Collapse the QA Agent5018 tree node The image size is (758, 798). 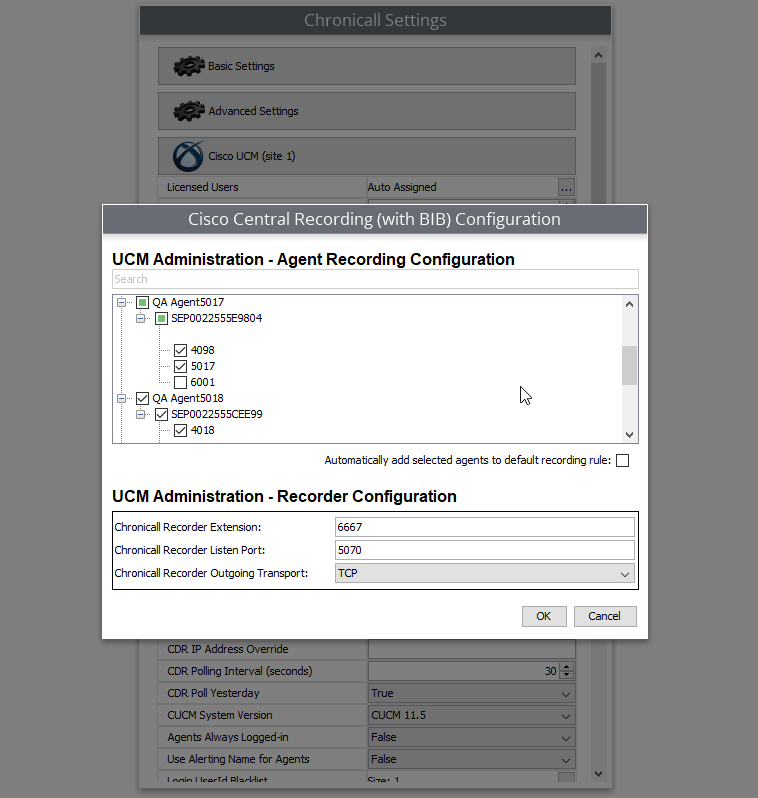tap(121, 398)
